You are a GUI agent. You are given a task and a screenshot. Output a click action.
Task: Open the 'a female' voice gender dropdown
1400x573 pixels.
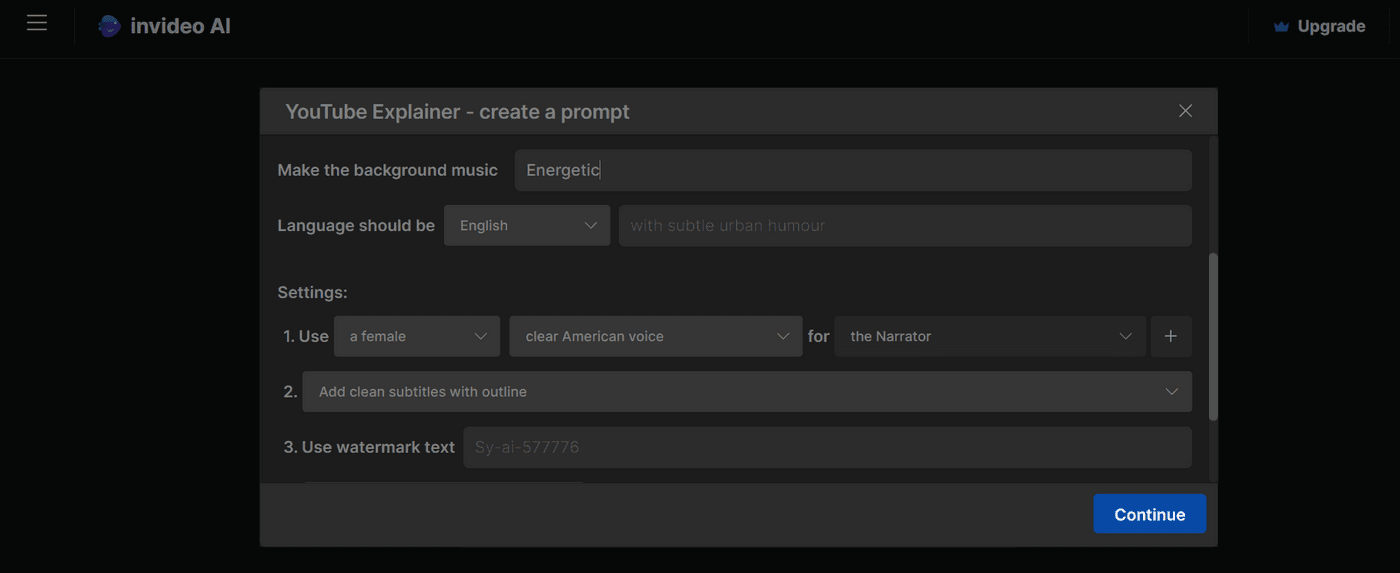(x=417, y=336)
